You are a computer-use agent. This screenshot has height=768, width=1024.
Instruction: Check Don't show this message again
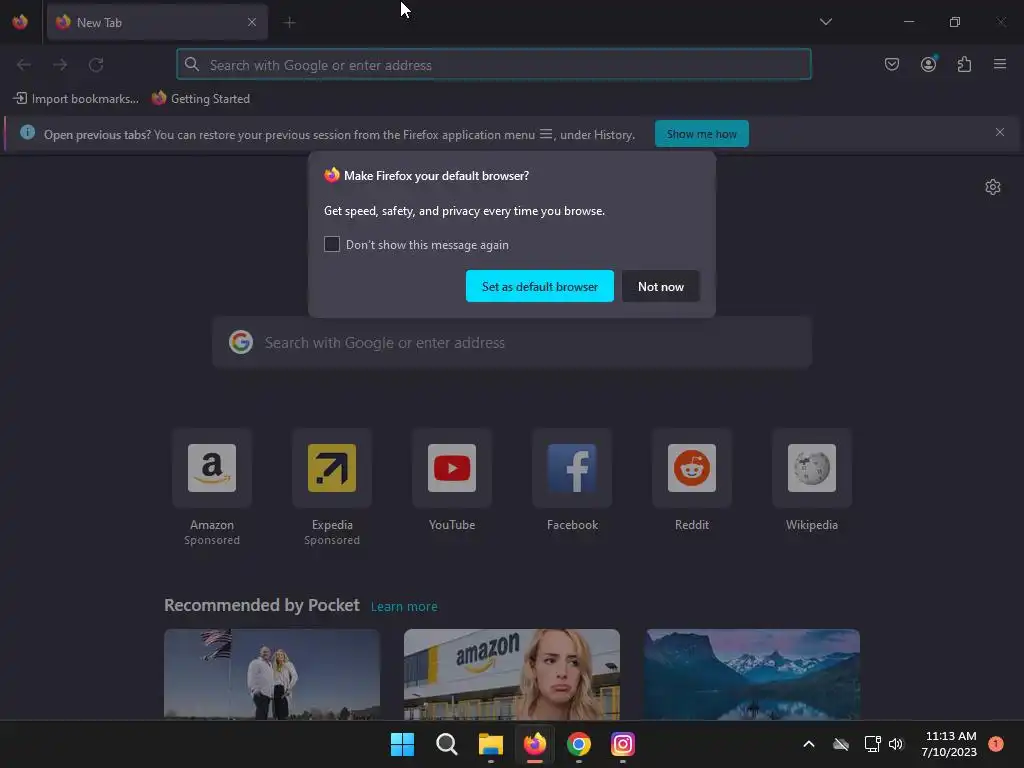pyautogui.click(x=332, y=244)
